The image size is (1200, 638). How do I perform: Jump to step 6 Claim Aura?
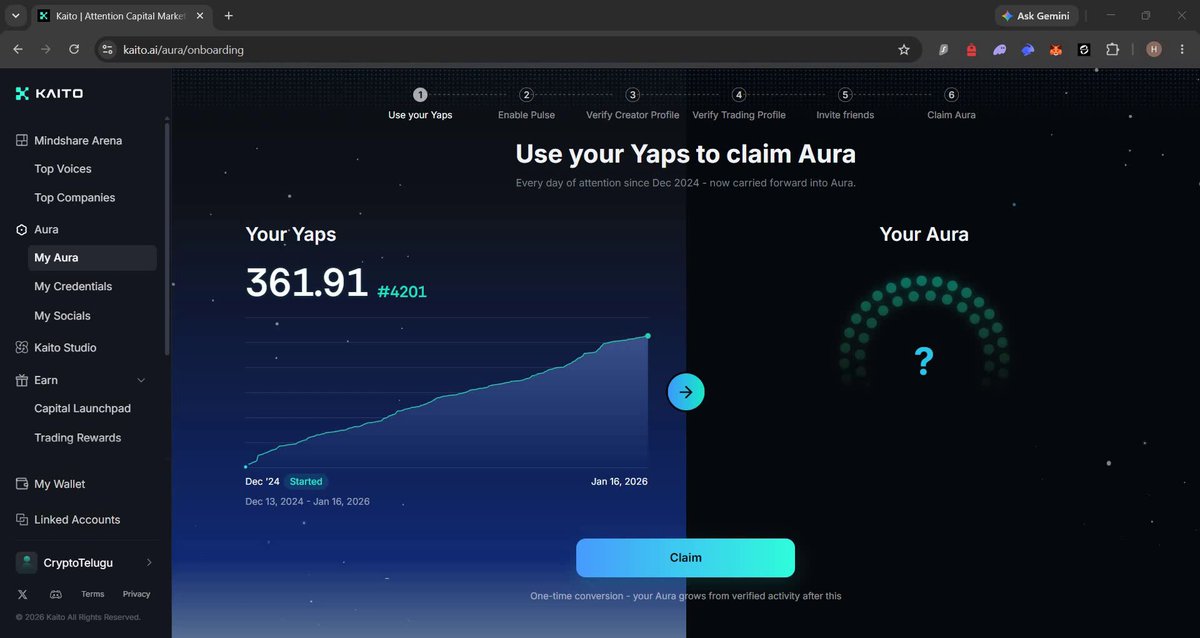click(951, 104)
